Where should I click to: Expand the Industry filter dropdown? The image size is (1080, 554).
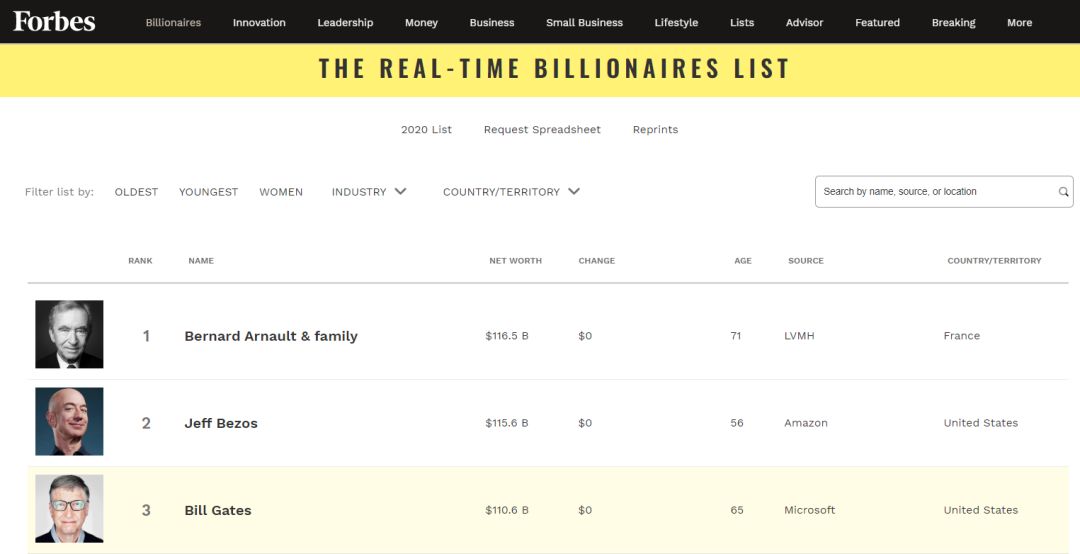coord(369,192)
